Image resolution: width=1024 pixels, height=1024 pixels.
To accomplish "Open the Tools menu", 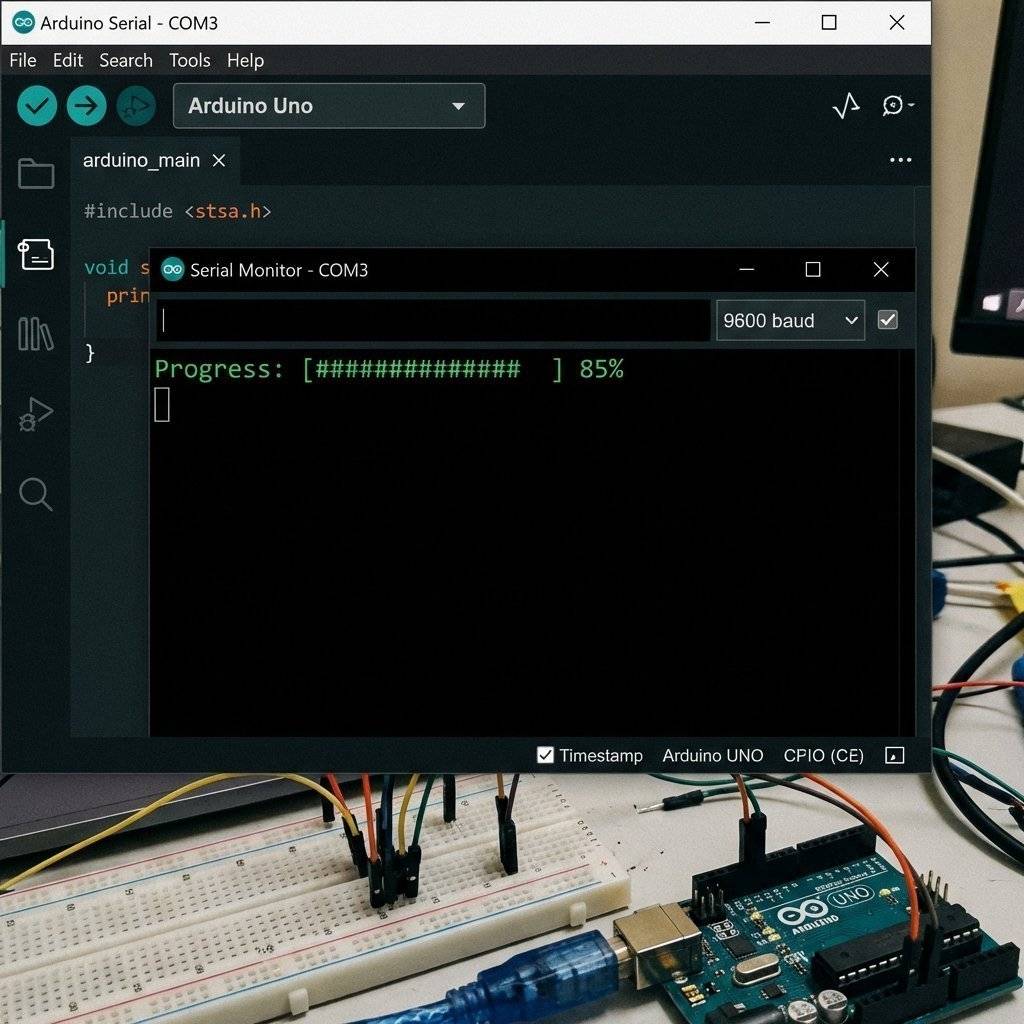I will click(x=190, y=60).
